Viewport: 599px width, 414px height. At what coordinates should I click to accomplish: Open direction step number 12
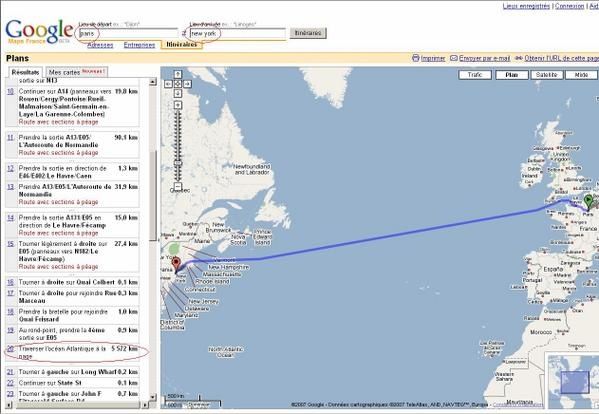(x=10, y=168)
